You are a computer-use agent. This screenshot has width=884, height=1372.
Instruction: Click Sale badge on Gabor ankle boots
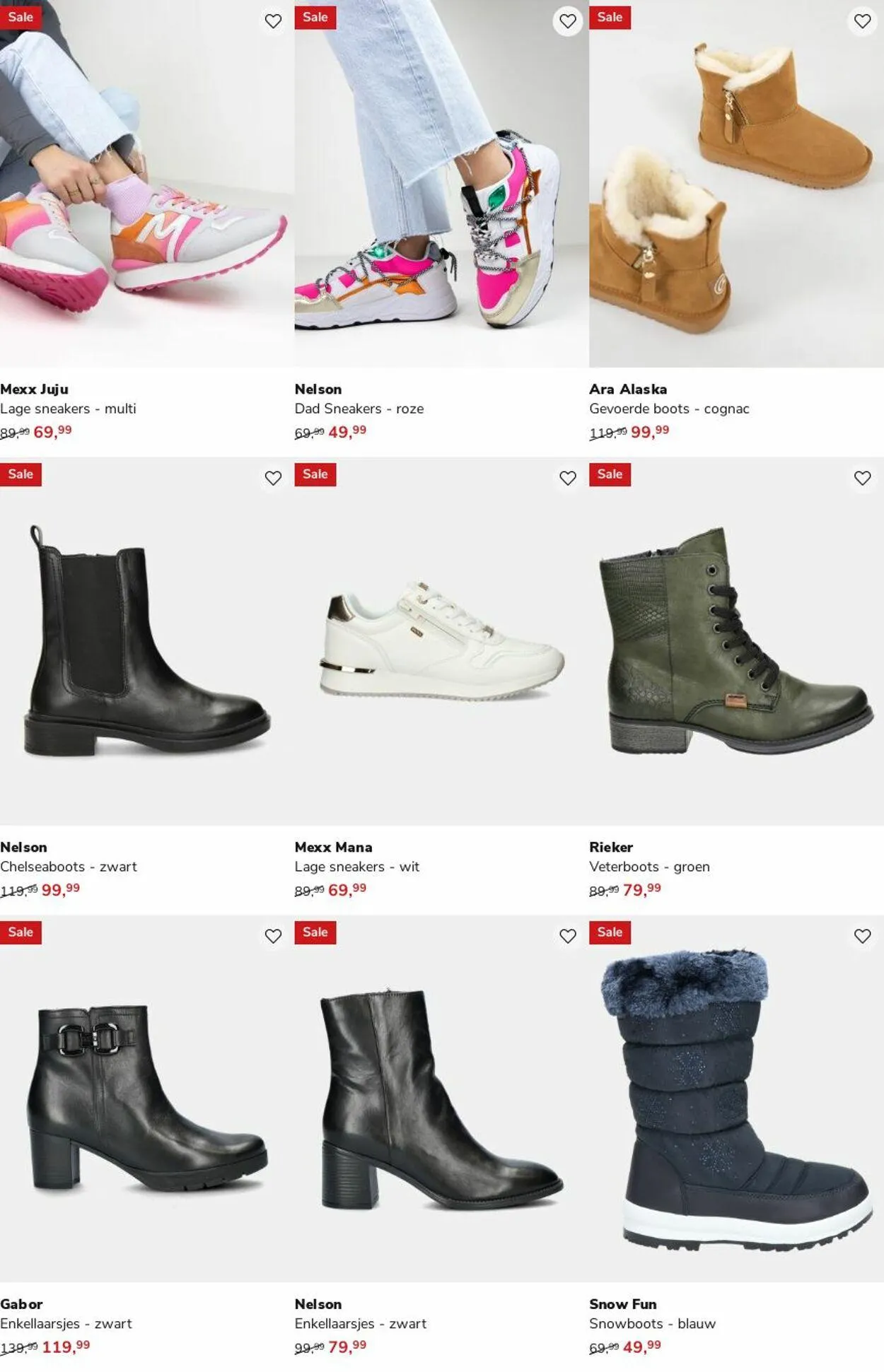pyautogui.click(x=21, y=932)
